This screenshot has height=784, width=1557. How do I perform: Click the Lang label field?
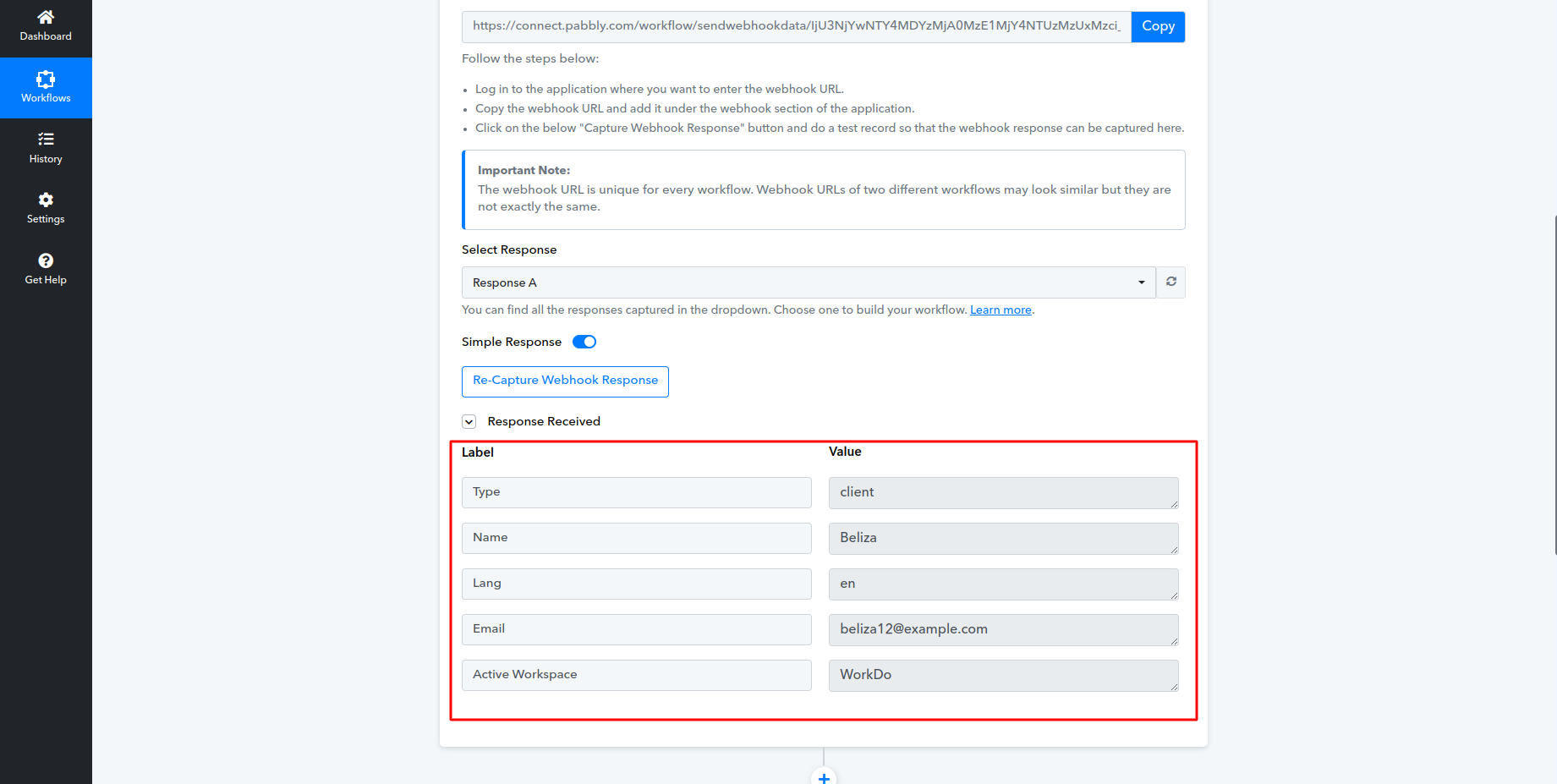tap(637, 584)
